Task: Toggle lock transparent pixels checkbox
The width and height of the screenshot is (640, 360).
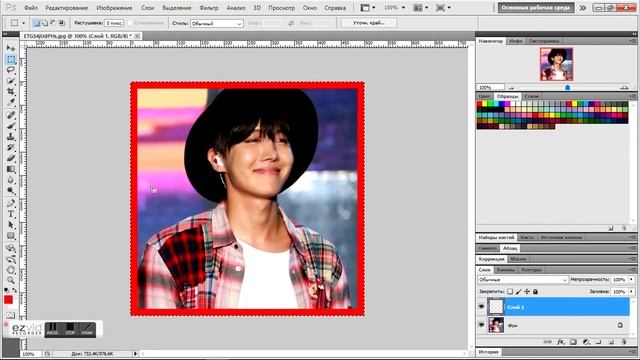Action: [x=510, y=291]
